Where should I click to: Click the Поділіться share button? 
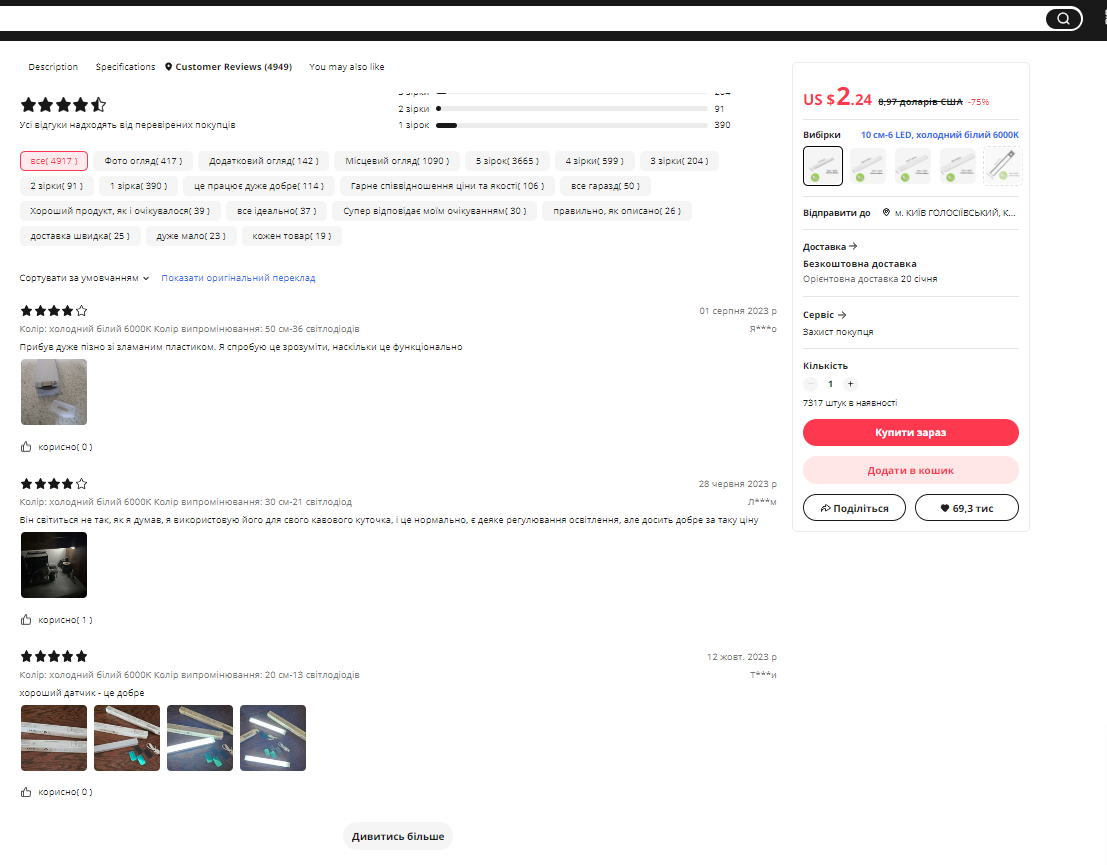[853, 508]
